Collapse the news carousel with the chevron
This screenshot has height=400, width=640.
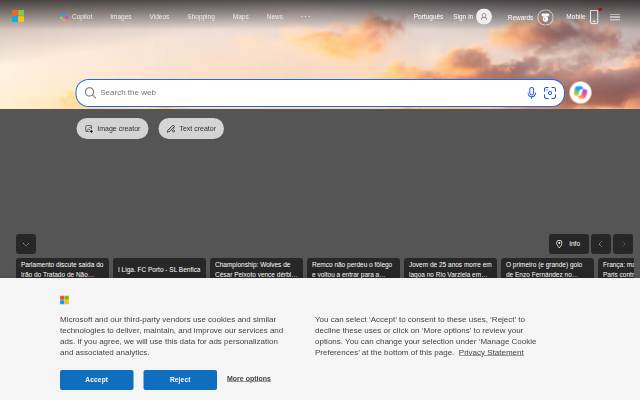26,244
